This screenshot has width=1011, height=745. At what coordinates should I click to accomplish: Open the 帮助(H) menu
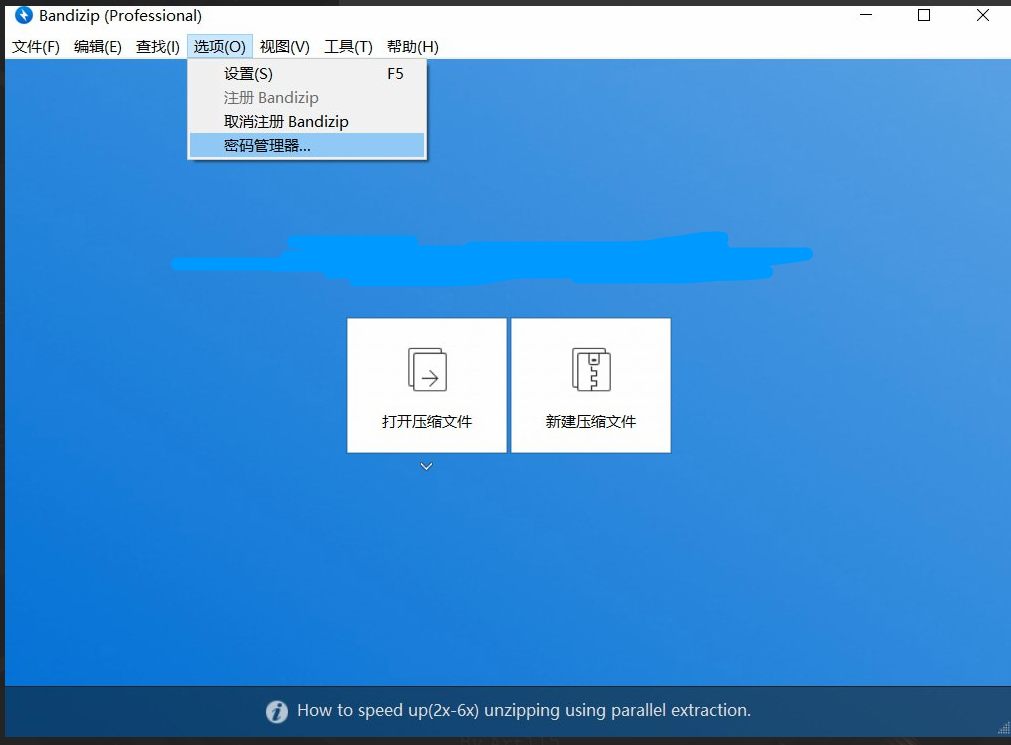coord(410,46)
